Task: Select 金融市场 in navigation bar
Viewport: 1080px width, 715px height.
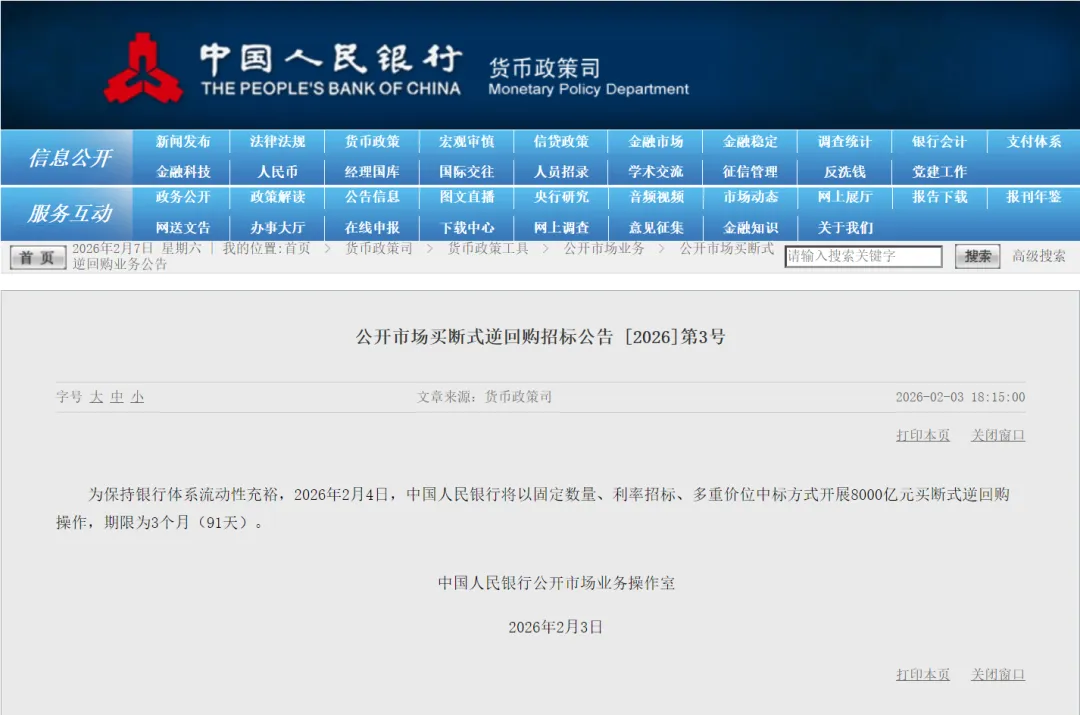Action: pyautogui.click(x=656, y=142)
